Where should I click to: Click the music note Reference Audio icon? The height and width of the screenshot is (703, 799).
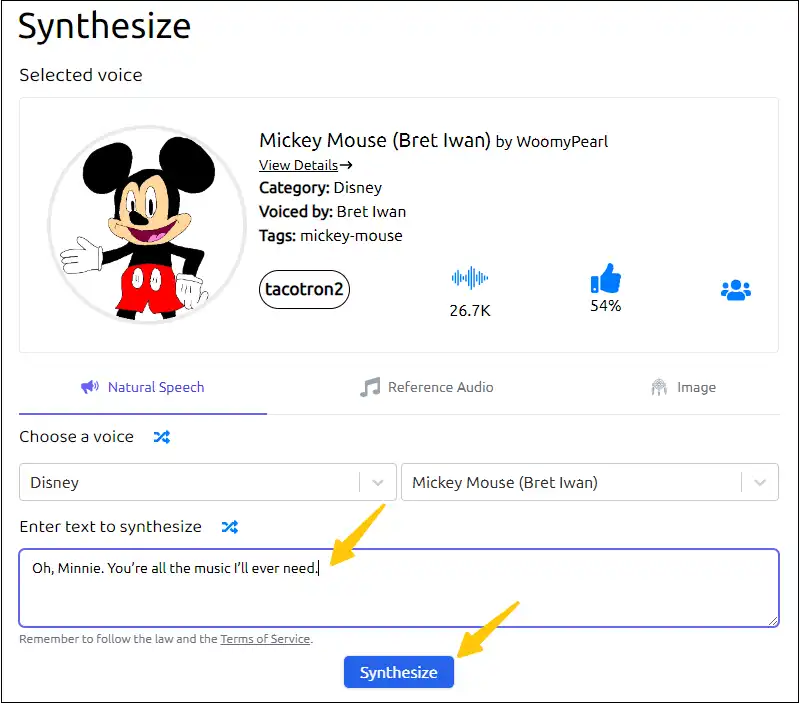(x=370, y=387)
